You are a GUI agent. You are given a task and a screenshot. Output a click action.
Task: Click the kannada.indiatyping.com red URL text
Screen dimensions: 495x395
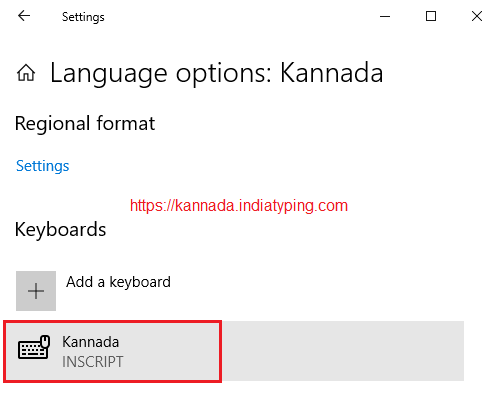(239, 206)
